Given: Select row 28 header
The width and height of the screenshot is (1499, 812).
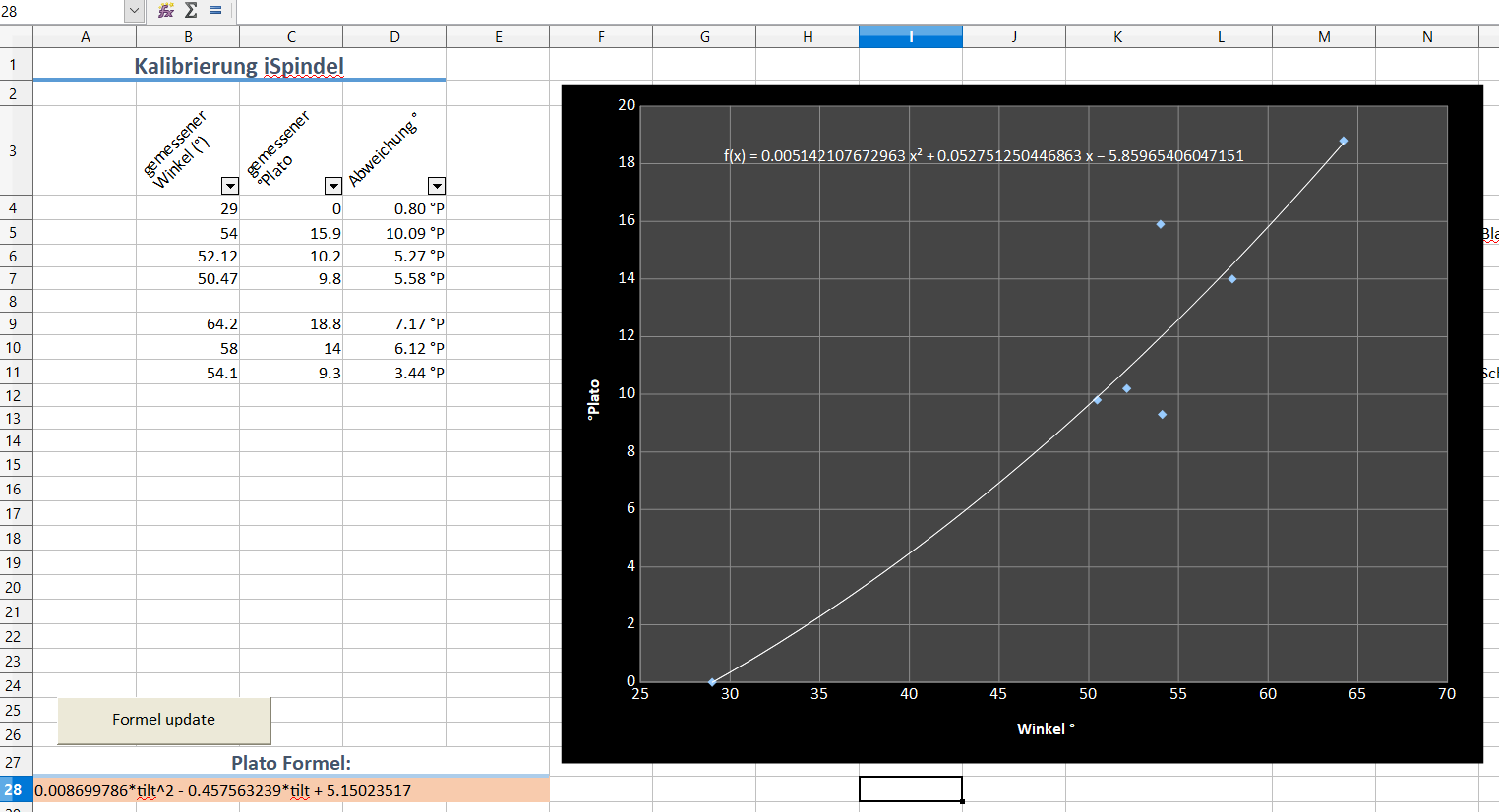Looking at the screenshot, I should click(14, 790).
